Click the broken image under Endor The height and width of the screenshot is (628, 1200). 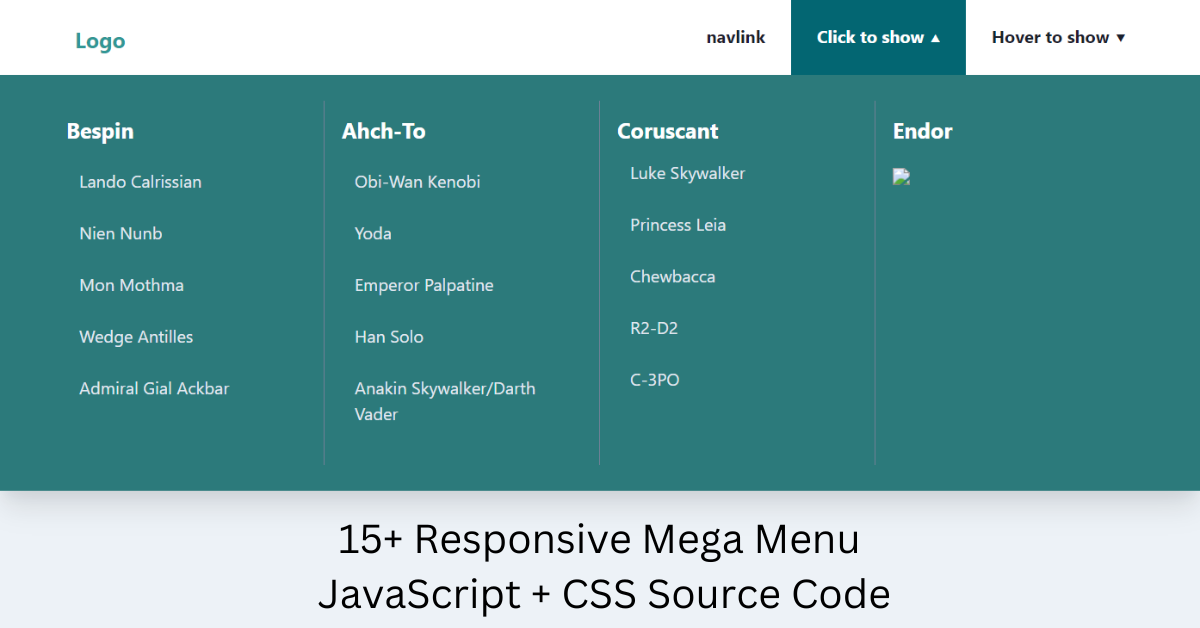(x=901, y=176)
